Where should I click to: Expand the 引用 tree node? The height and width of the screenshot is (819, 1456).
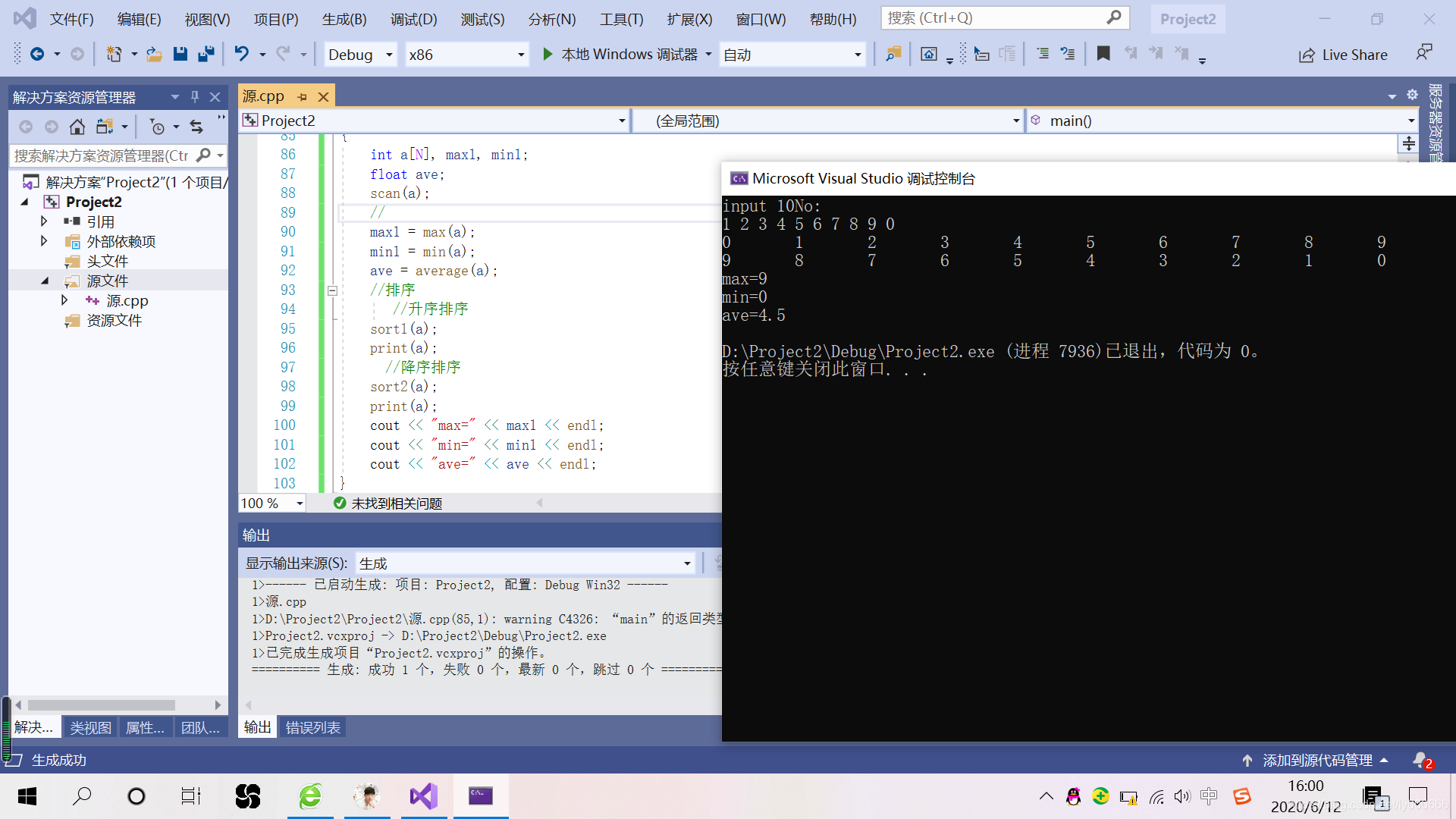(x=44, y=221)
